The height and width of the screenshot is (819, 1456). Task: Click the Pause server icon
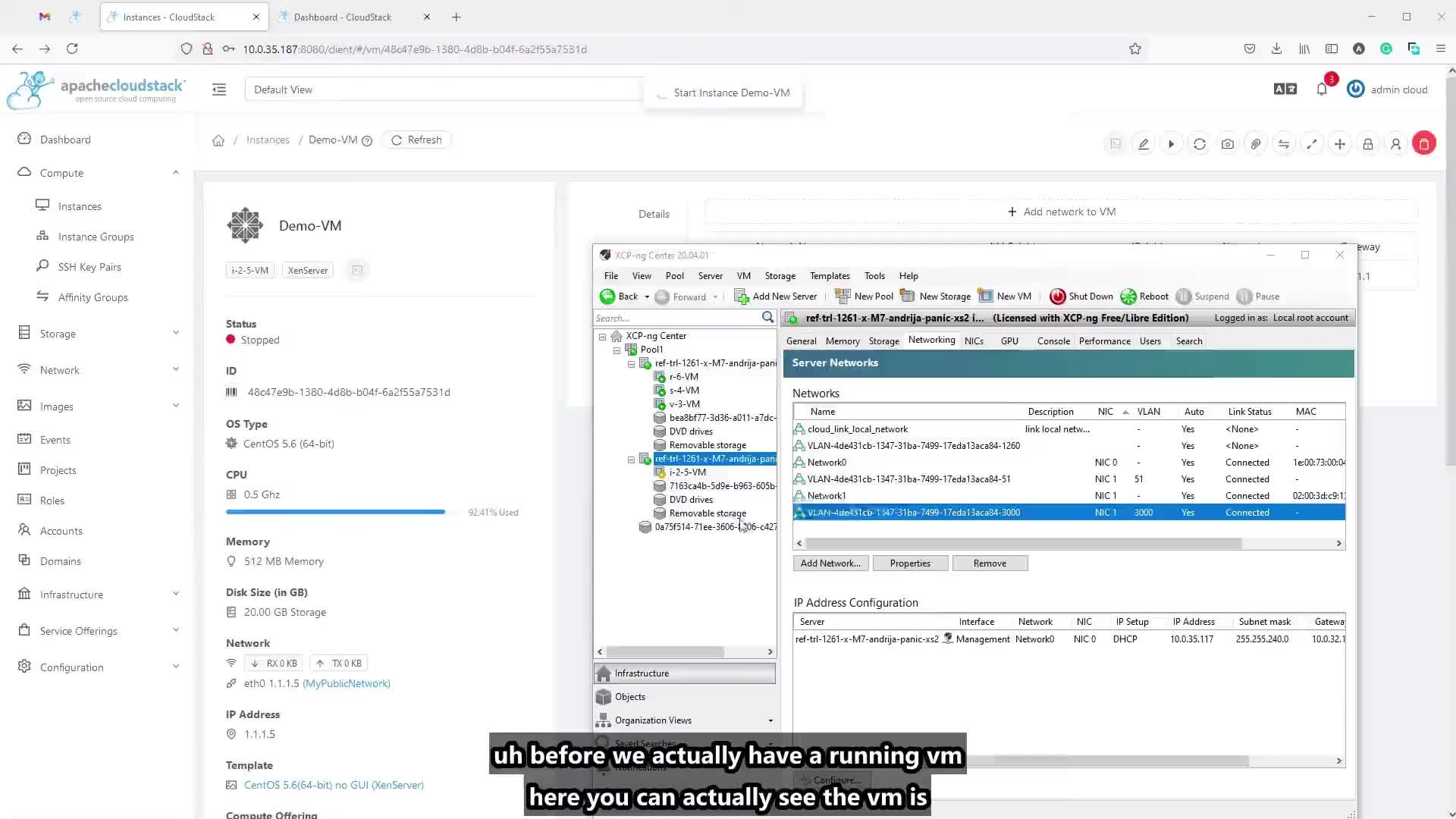tap(1244, 296)
